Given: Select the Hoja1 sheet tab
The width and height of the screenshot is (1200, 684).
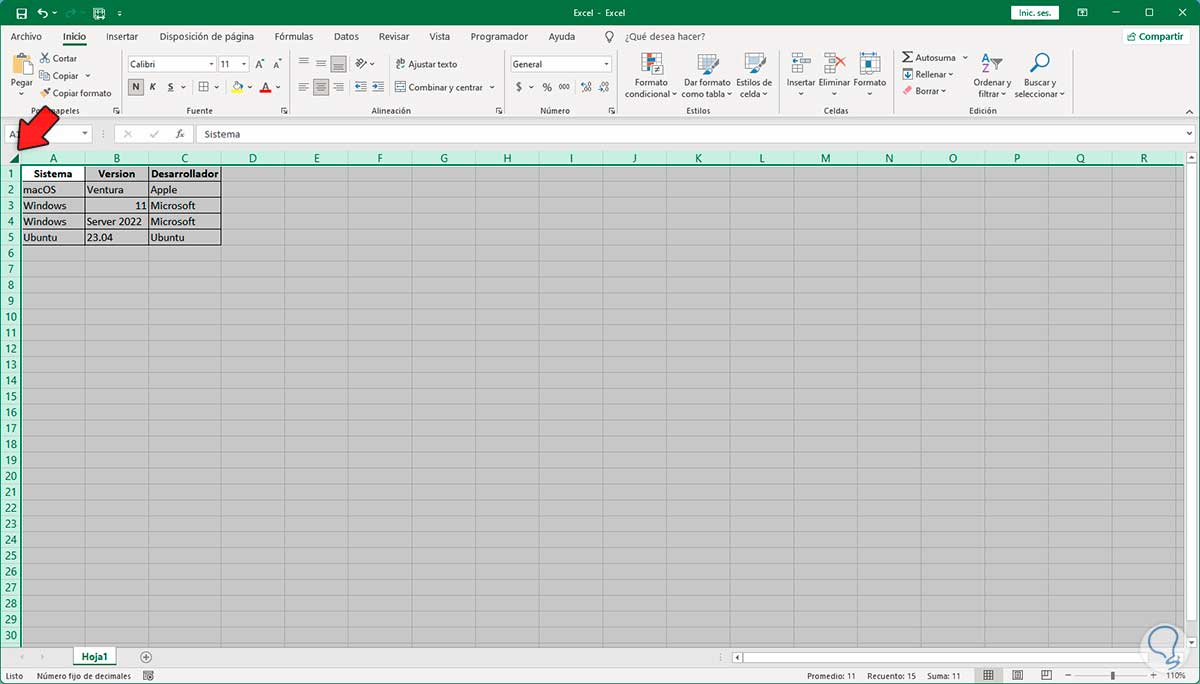Looking at the screenshot, I should [95, 657].
